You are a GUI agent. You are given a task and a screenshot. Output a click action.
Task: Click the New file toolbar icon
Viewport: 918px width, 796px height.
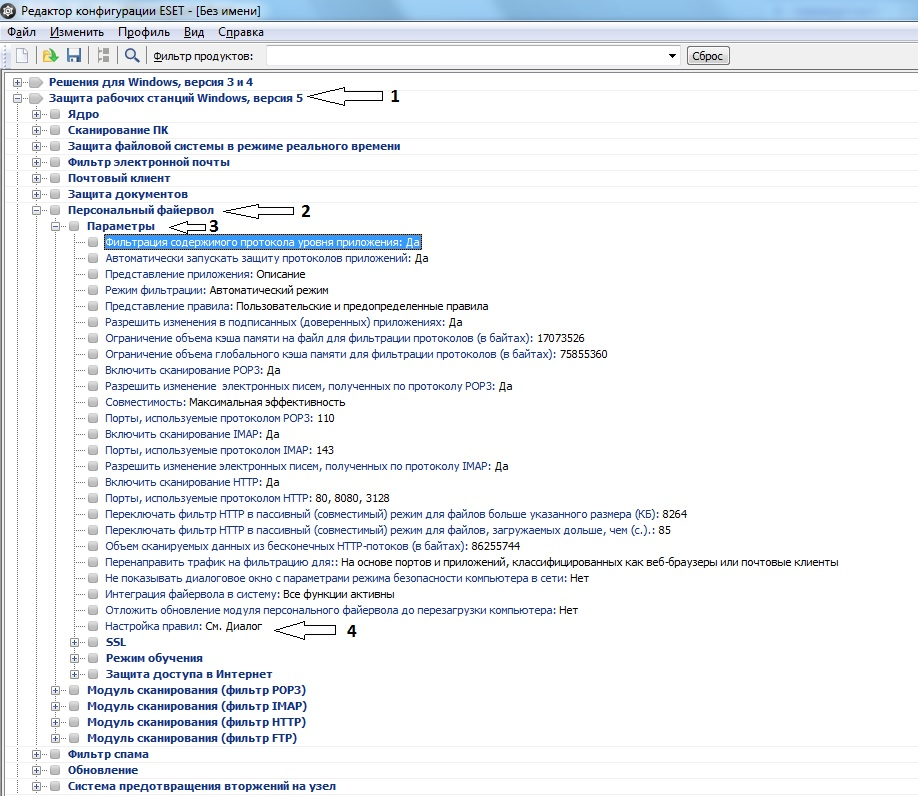22,56
